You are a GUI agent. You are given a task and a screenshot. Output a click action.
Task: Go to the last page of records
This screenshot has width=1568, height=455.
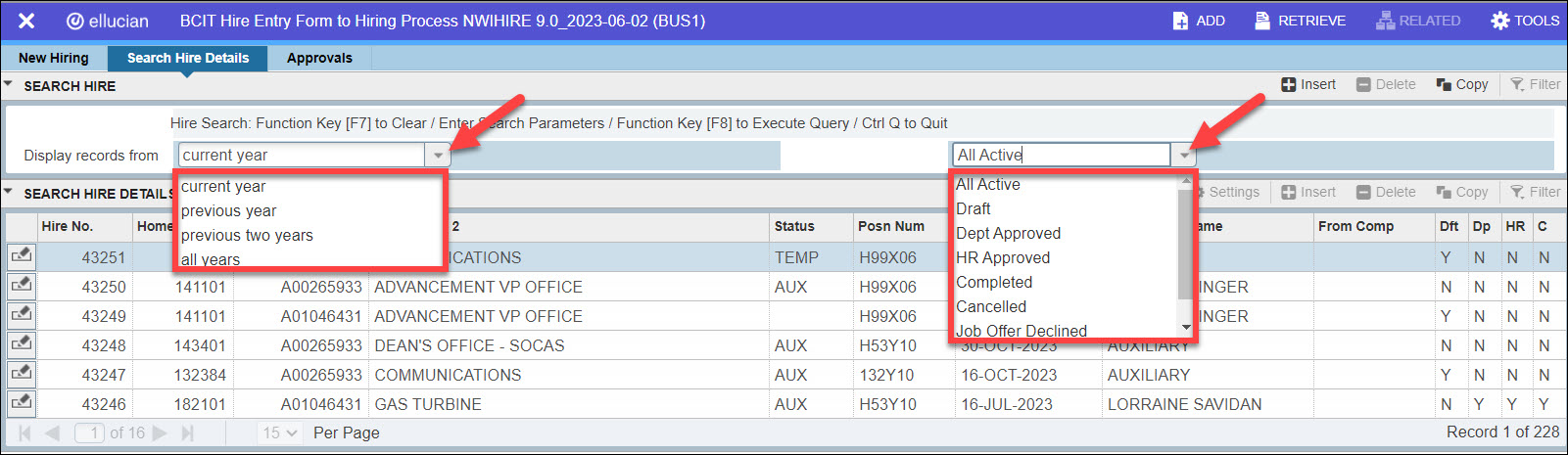pyautogui.click(x=187, y=432)
